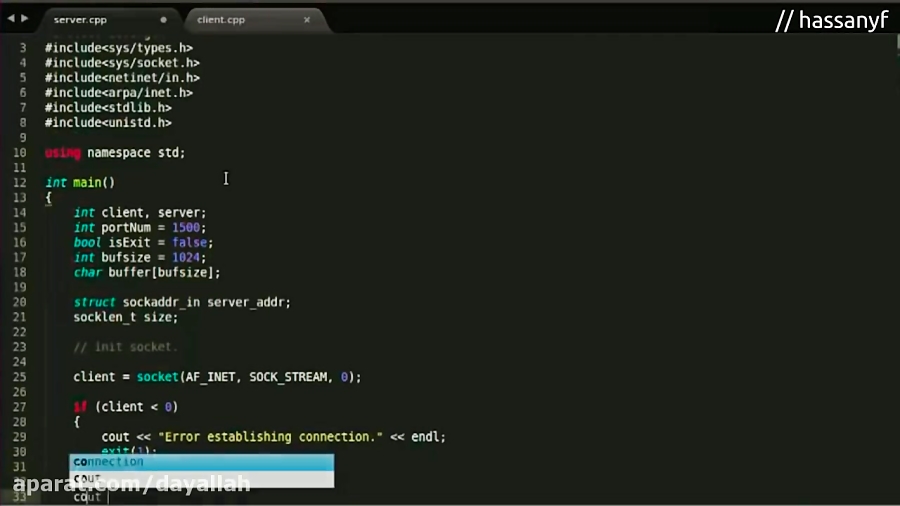Click 'socklen_t size;' line
Viewport: 900px width, 506px height.
[126, 317]
